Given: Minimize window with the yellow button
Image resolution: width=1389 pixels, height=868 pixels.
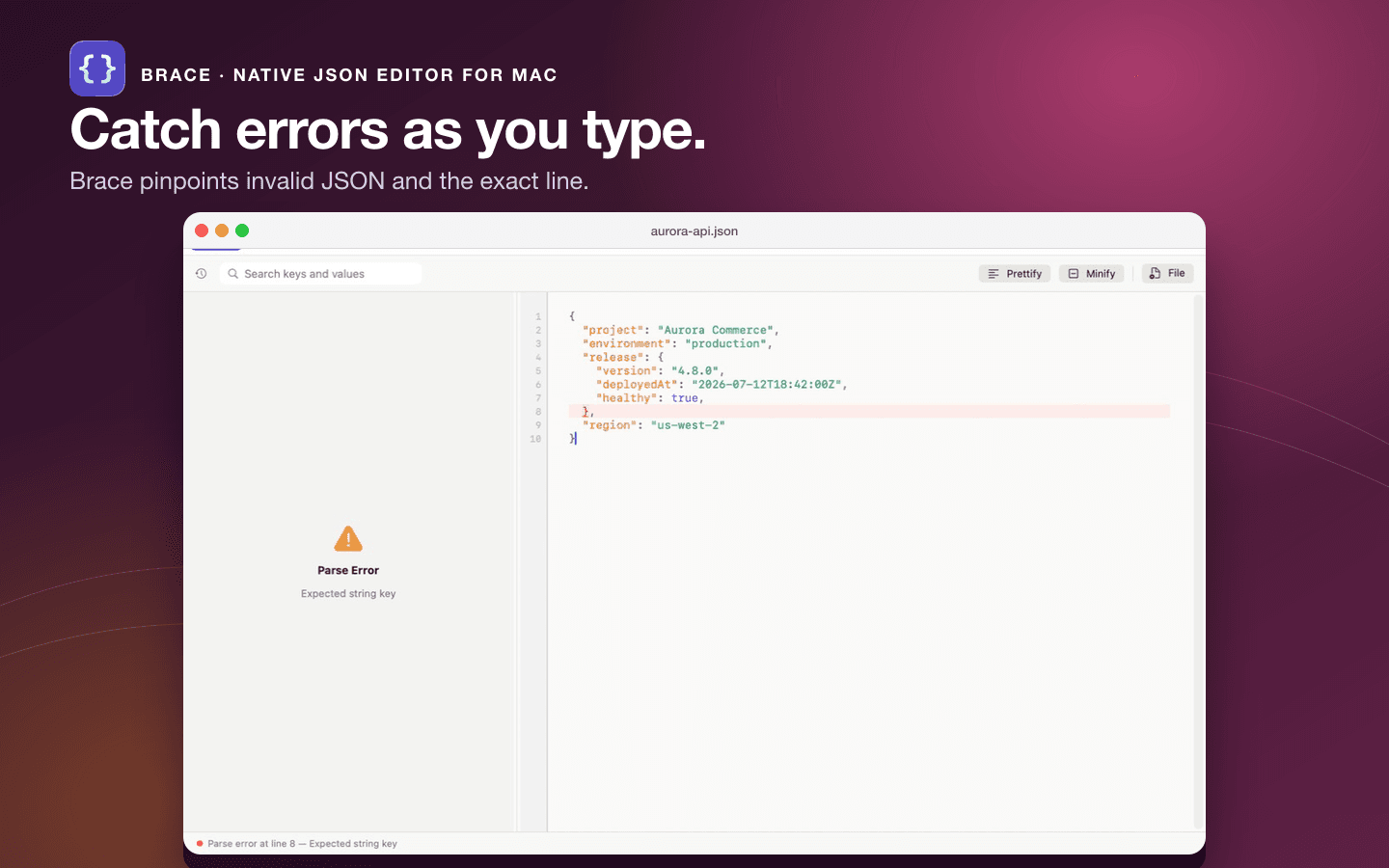Looking at the screenshot, I should pos(222,231).
